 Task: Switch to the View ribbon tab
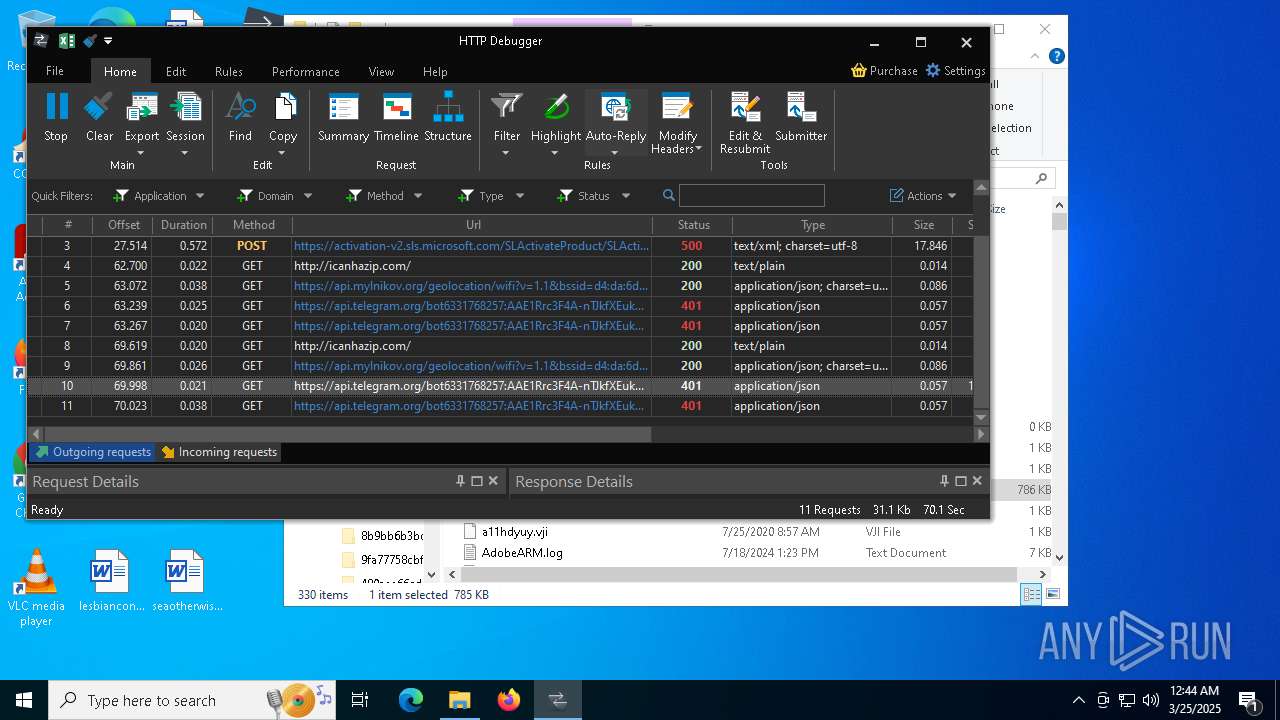[x=381, y=71]
